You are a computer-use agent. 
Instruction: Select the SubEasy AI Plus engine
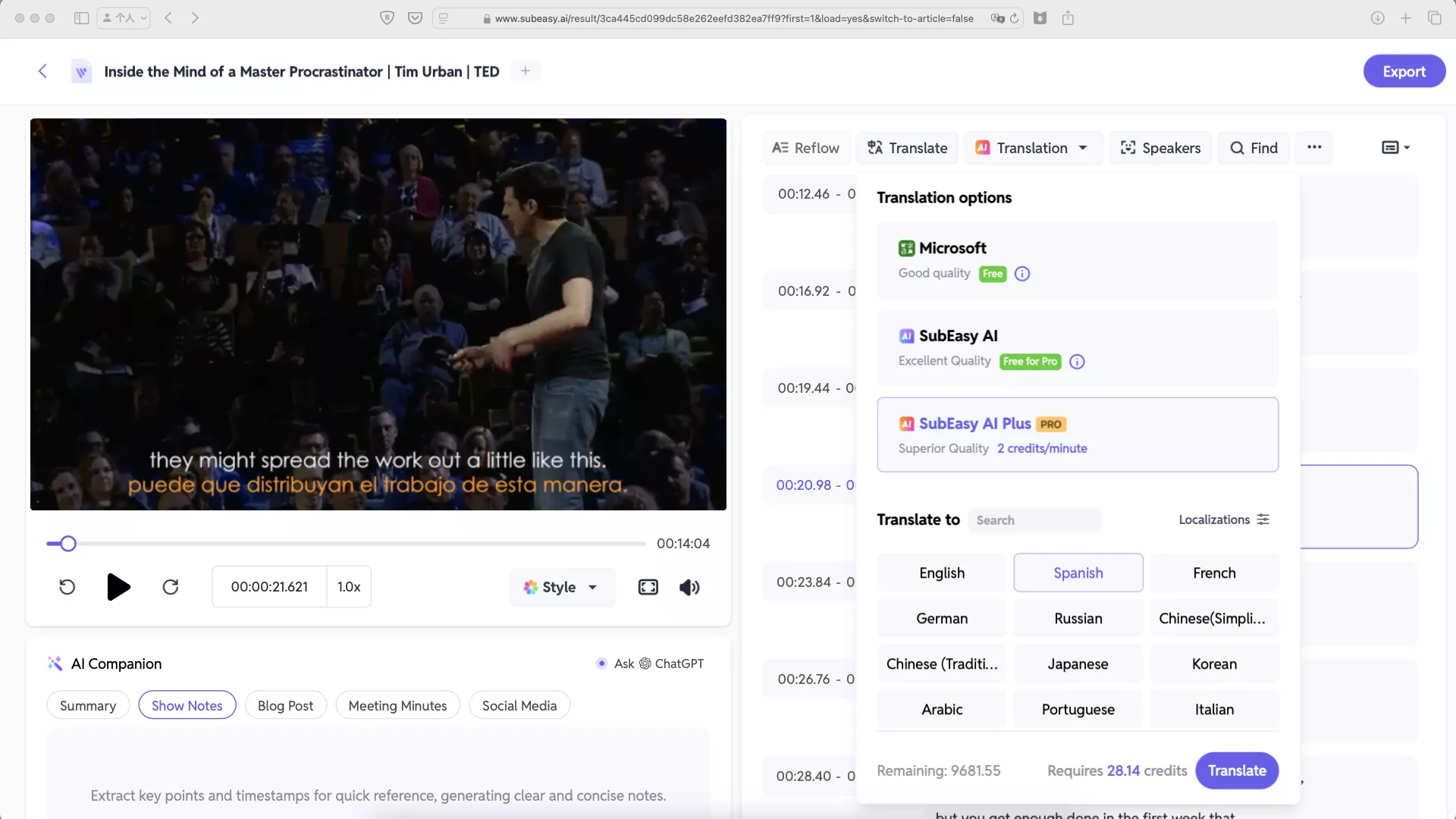pos(1077,435)
